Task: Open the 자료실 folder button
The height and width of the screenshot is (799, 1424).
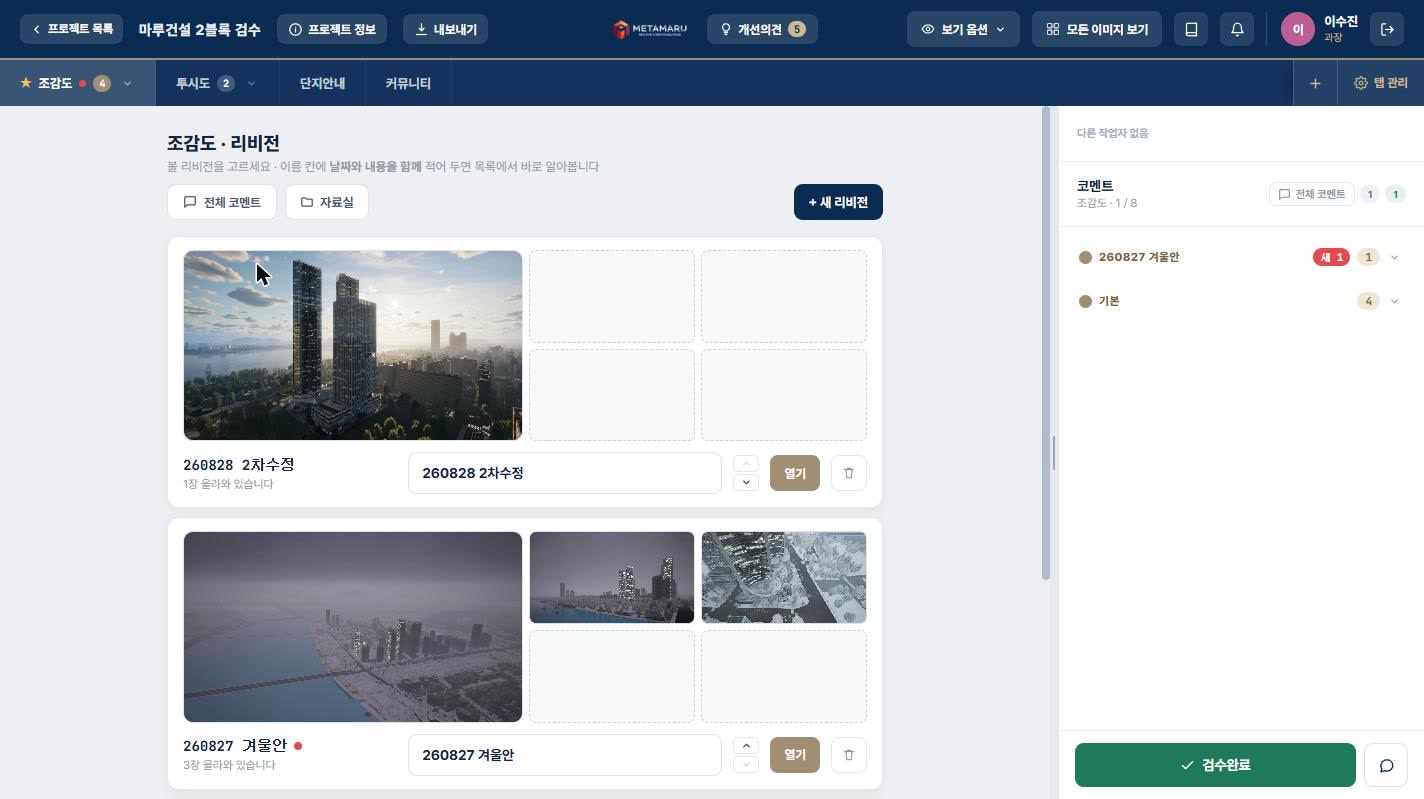Action: pos(327,202)
